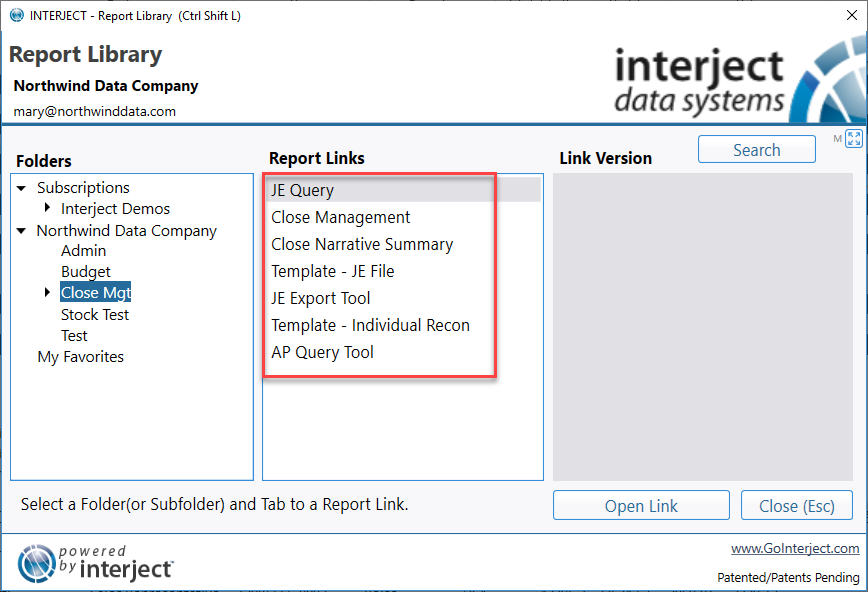Open the Stock Test folder
The image size is (868, 592).
point(95,315)
